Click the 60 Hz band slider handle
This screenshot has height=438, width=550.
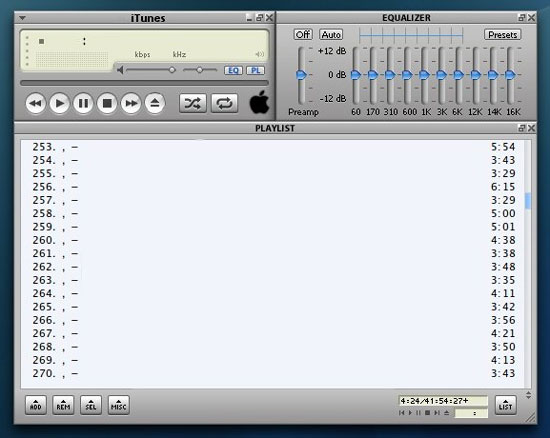tap(356, 74)
